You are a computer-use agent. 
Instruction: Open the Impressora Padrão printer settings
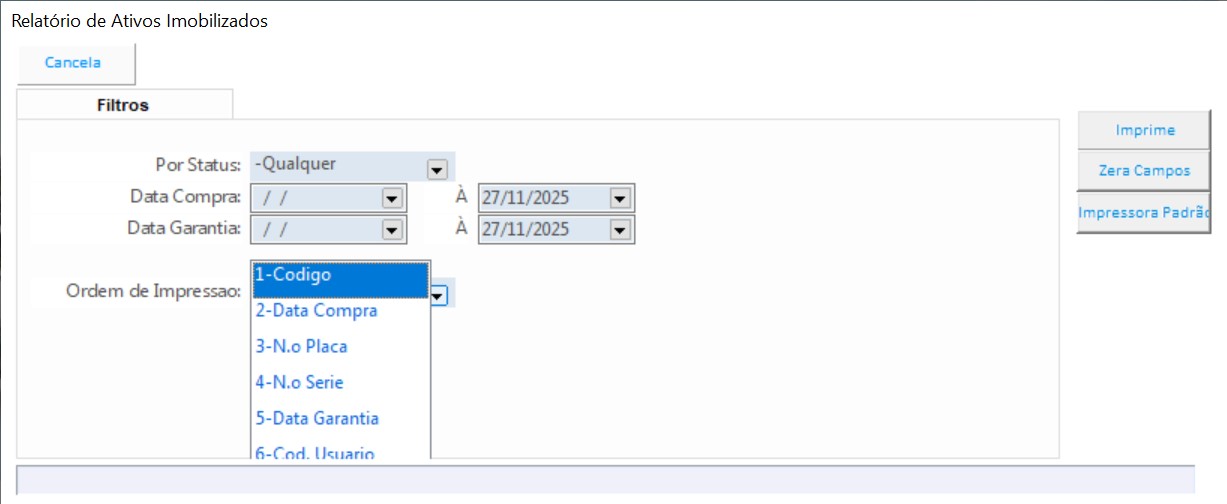[1144, 213]
